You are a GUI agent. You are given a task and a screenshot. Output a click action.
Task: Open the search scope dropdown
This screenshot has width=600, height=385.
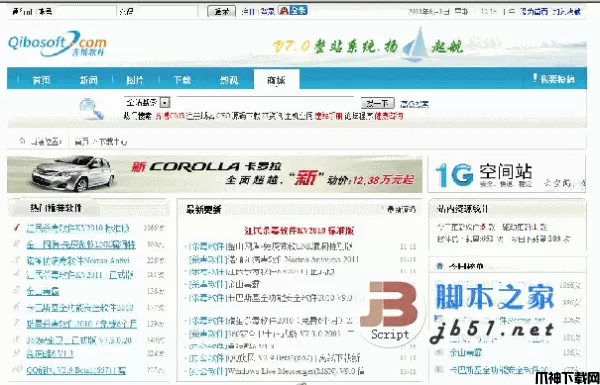[x=147, y=103]
